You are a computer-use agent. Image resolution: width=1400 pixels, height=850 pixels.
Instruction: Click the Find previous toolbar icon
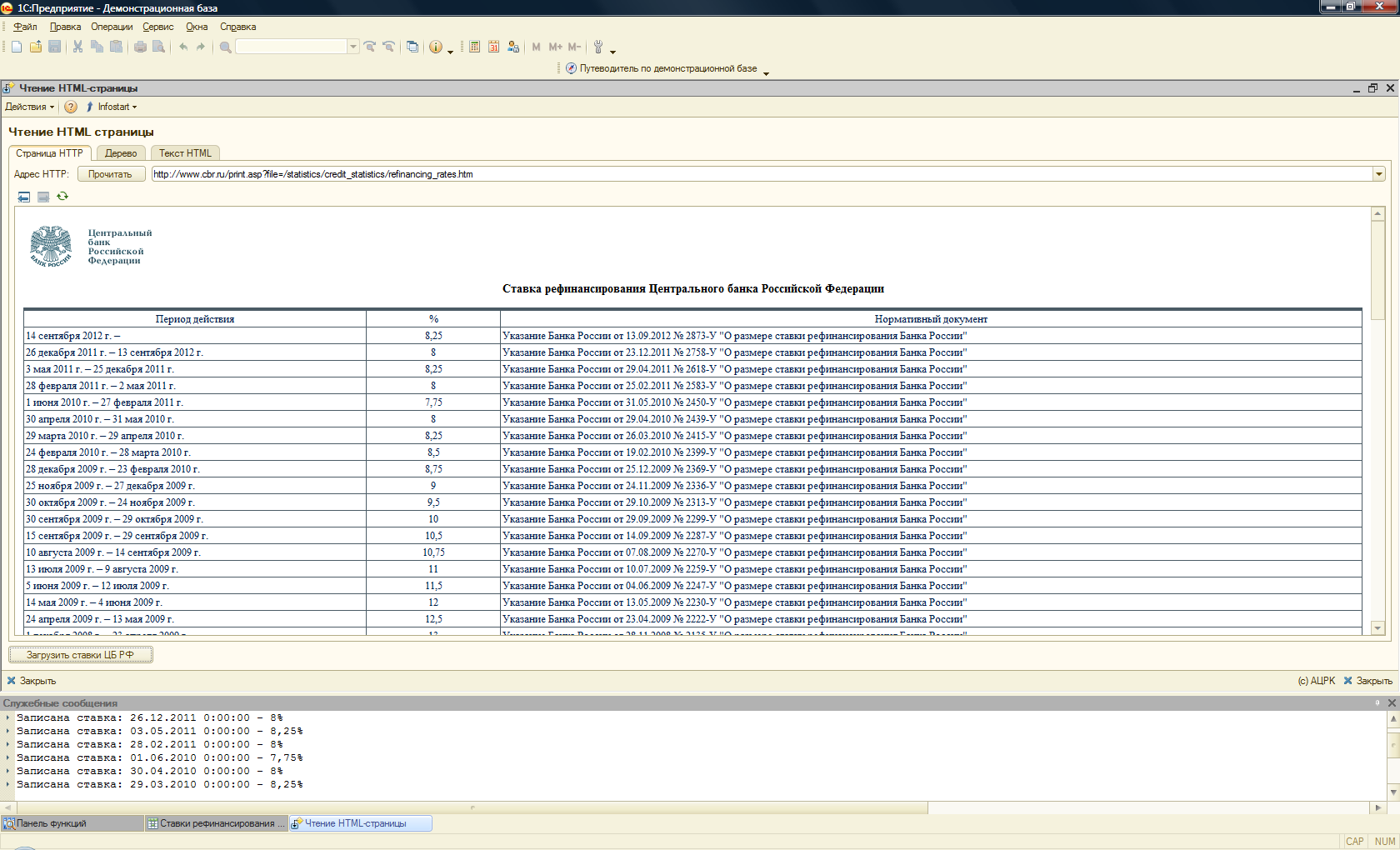pyautogui.click(x=388, y=47)
